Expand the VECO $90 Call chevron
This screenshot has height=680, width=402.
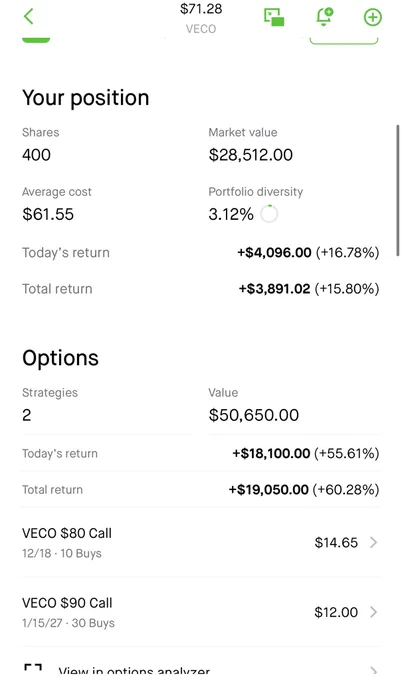click(373, 612)
